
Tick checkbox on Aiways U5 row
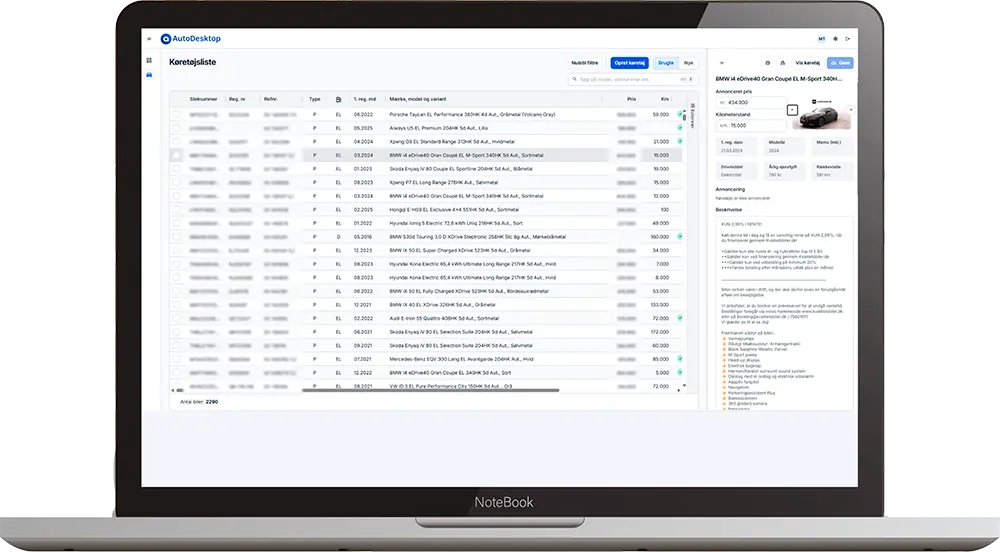(x=177, y=128)
